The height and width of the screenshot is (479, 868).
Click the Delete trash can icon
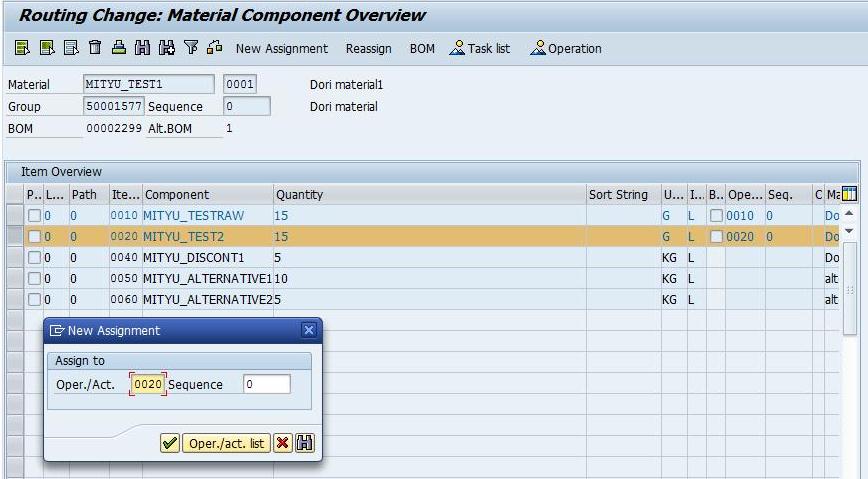pos(95,48)
